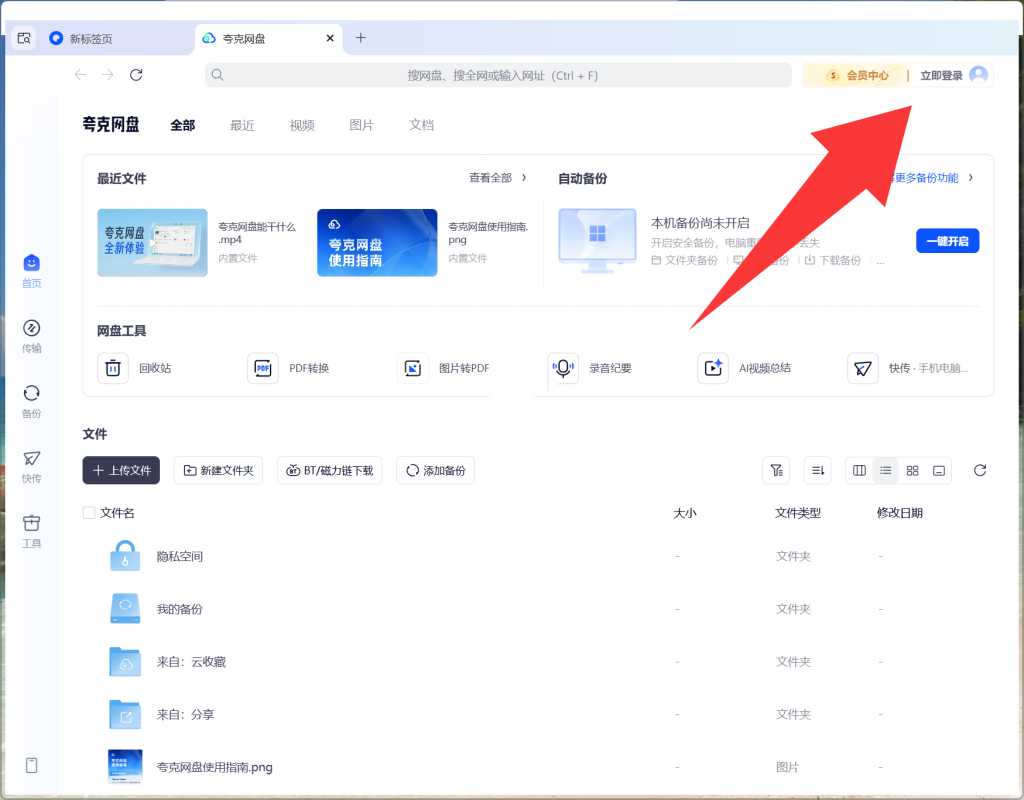Switch to the 全部 tab
This screenshot has width=1024, height=800.
tap(183, 125)
